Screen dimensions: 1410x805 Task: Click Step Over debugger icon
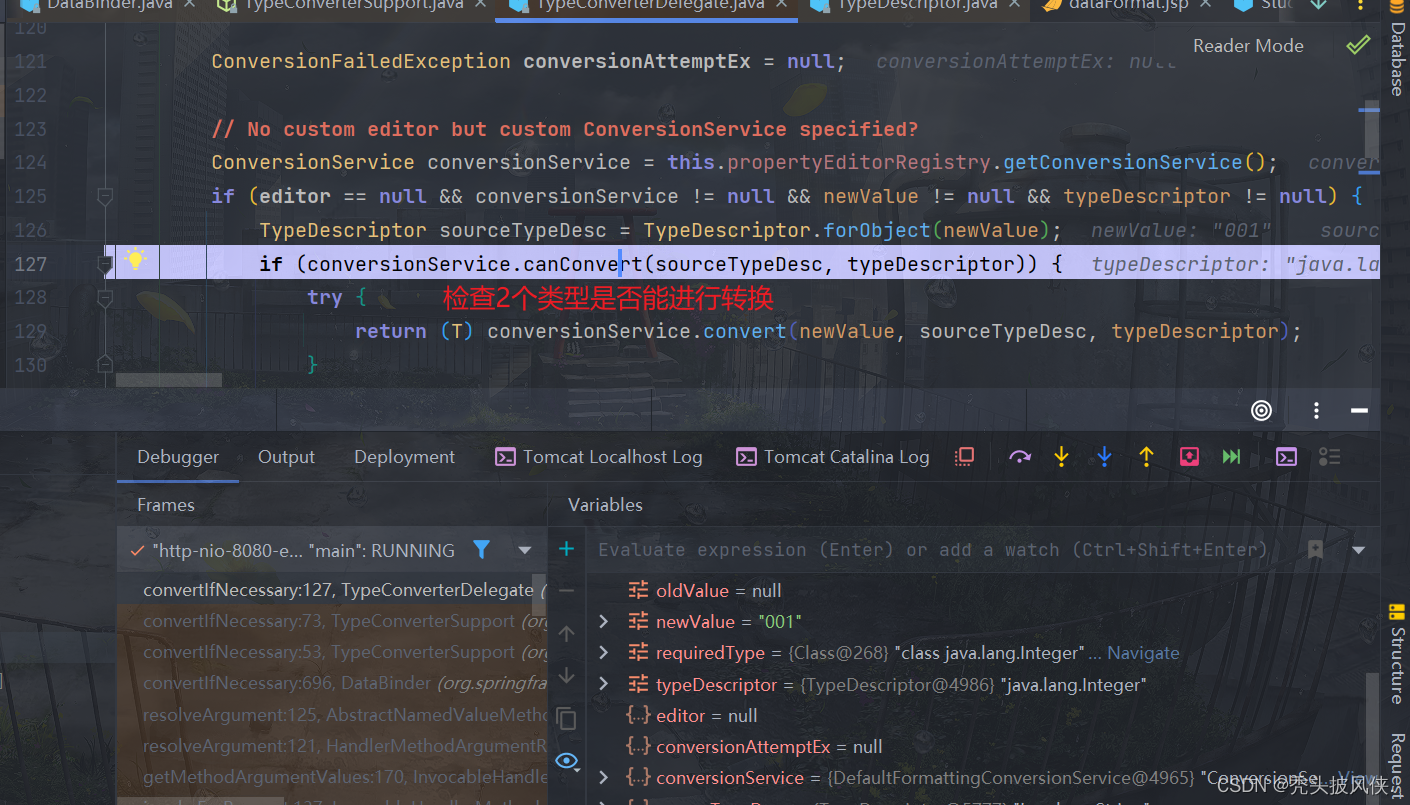coord(1019,457)
